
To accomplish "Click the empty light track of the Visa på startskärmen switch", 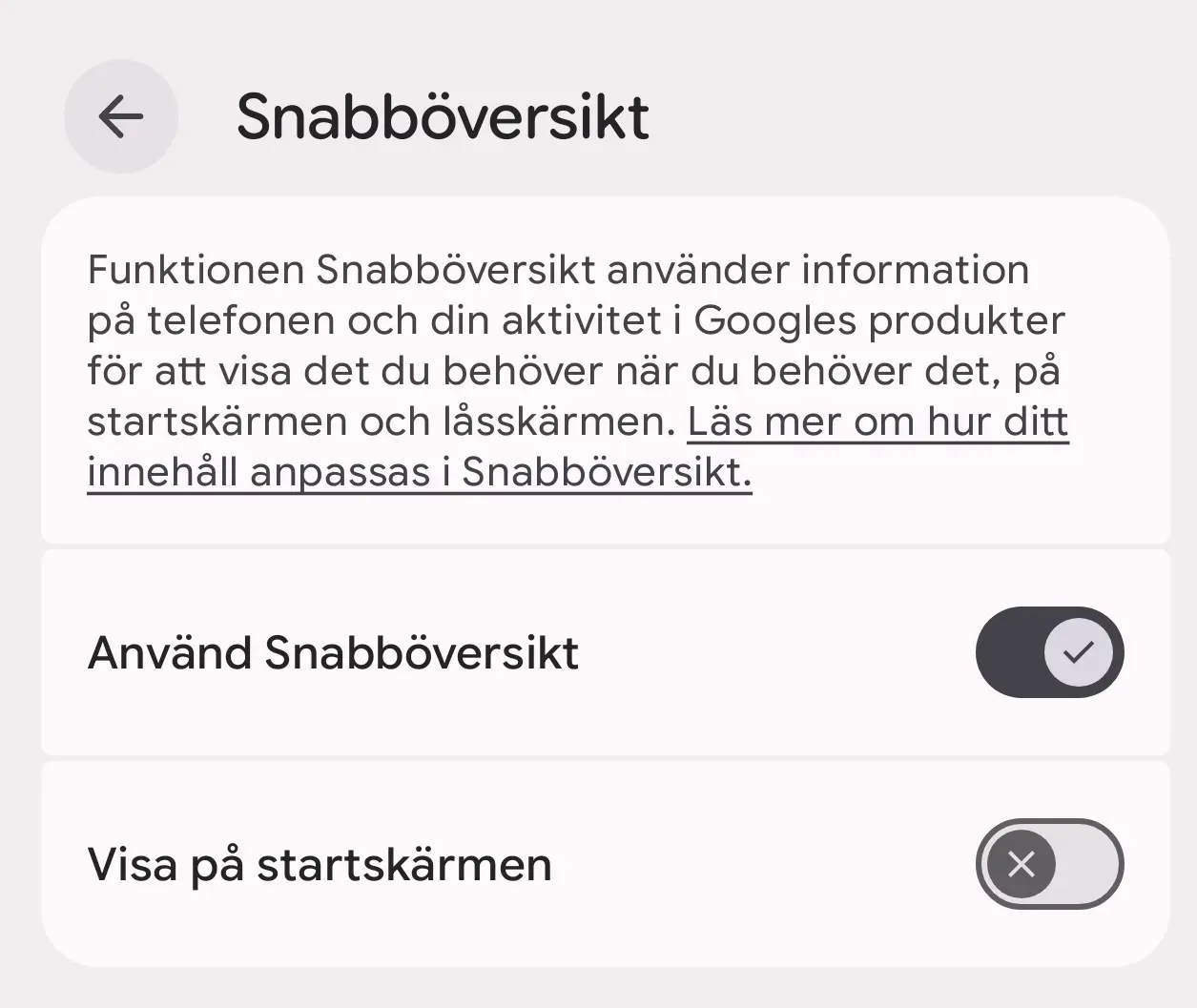I will pyautogui.click(x=1088, y=864).
